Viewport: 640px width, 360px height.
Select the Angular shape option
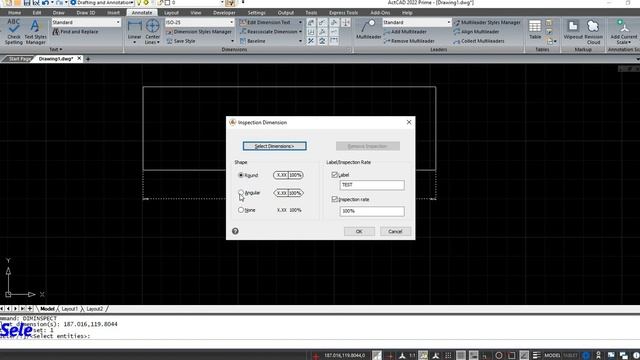241,192
